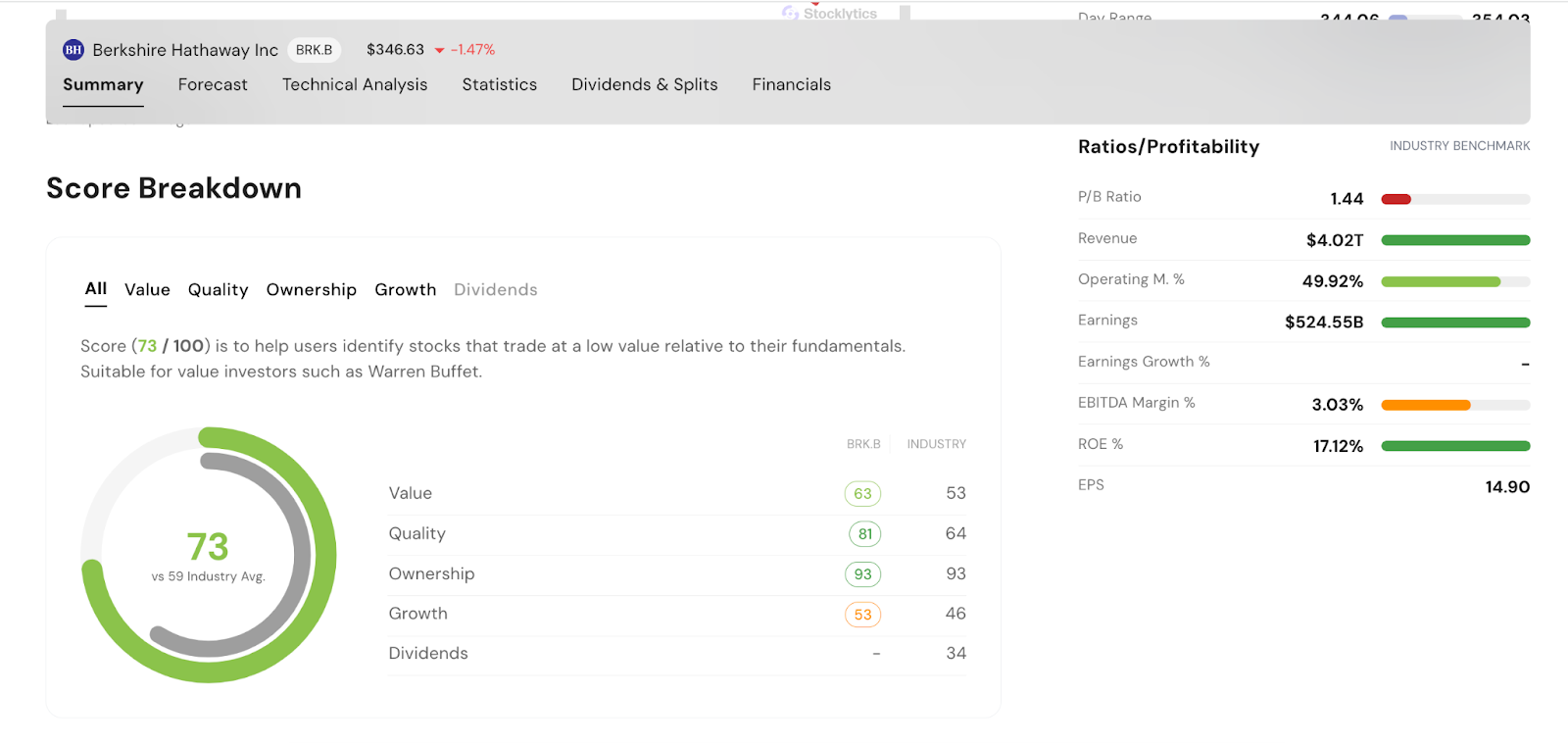Click the Ratios/Profitability heading
Screen dimensions: 1568x744
point(1168,147)
